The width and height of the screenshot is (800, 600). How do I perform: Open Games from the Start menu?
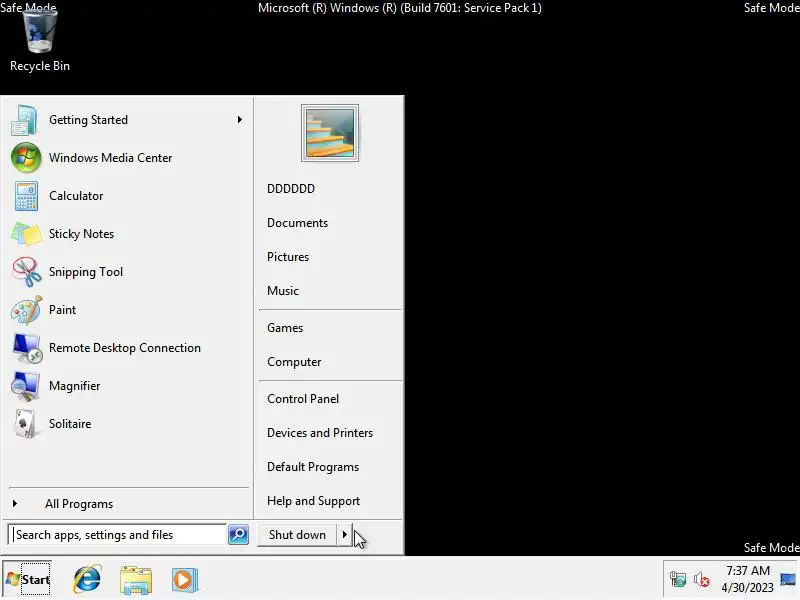pos(285,328)
